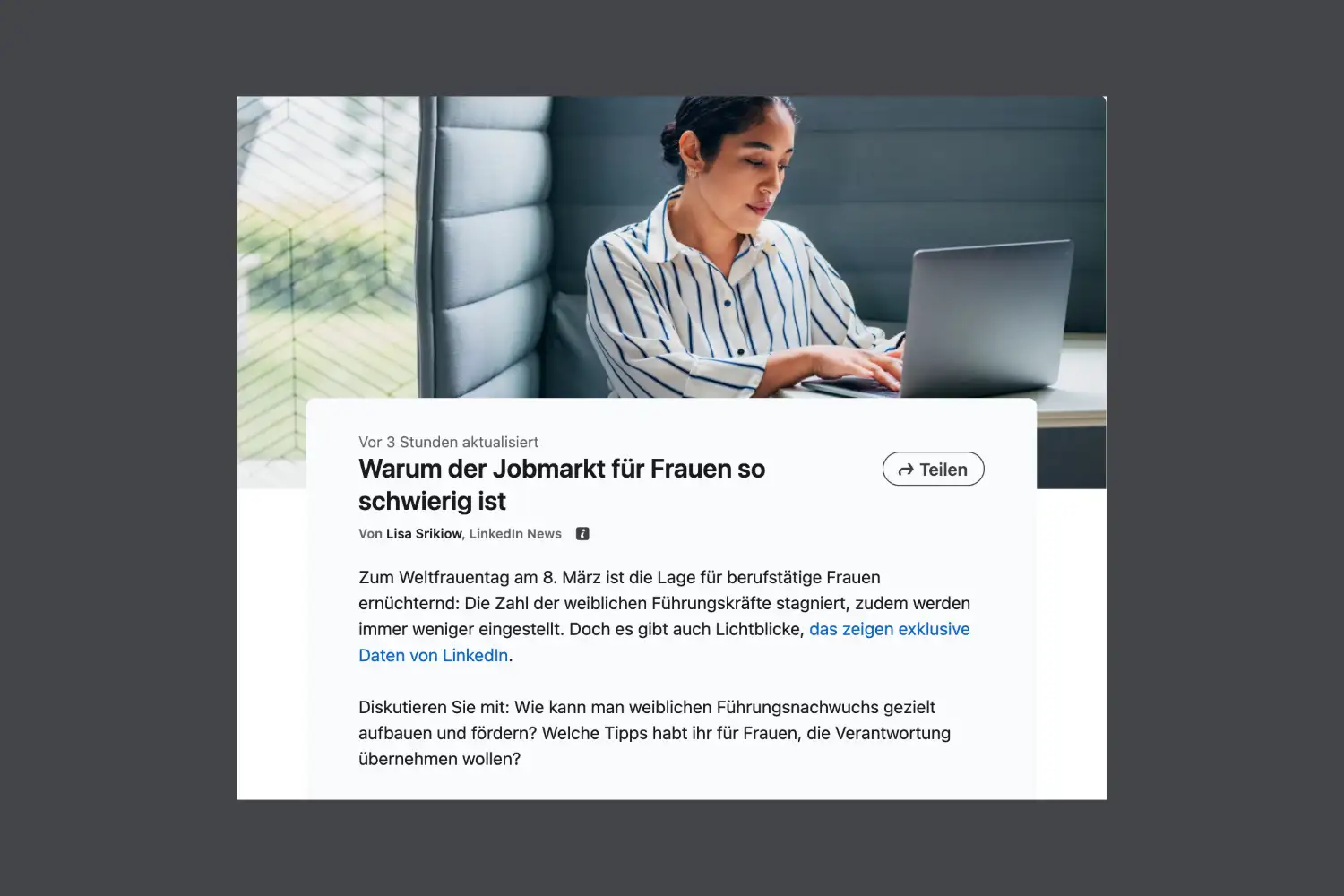The width and height of the screenshot is (1344, 896).
Task: Click the curved share arrow icon
Action: pyautogui.click(x=905, y=470)
